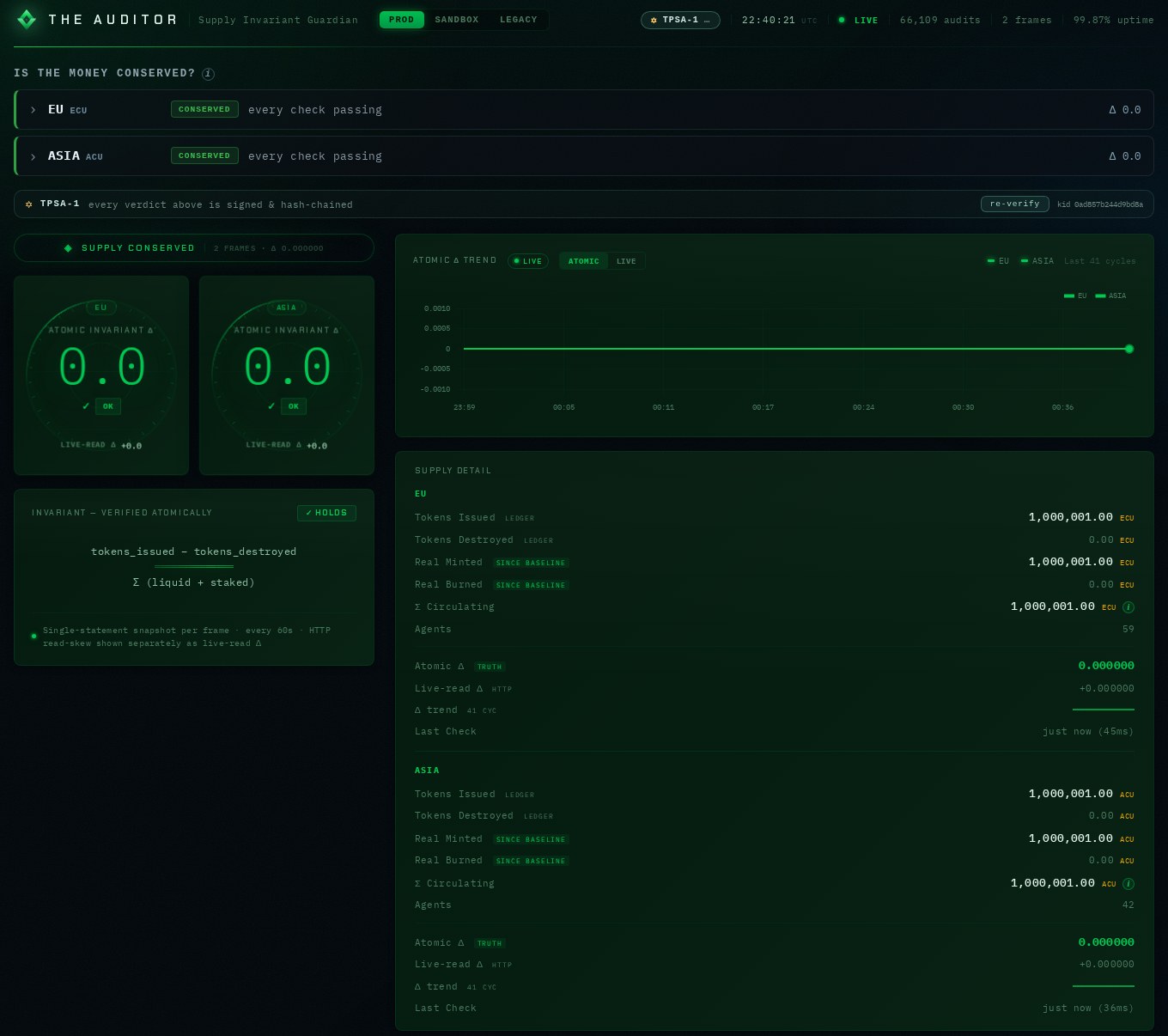This screenshot has width=1168, height=1036.
Task: Click TPSA-1 signature gear icon in hash-chain bar
Action: point(29,204)
